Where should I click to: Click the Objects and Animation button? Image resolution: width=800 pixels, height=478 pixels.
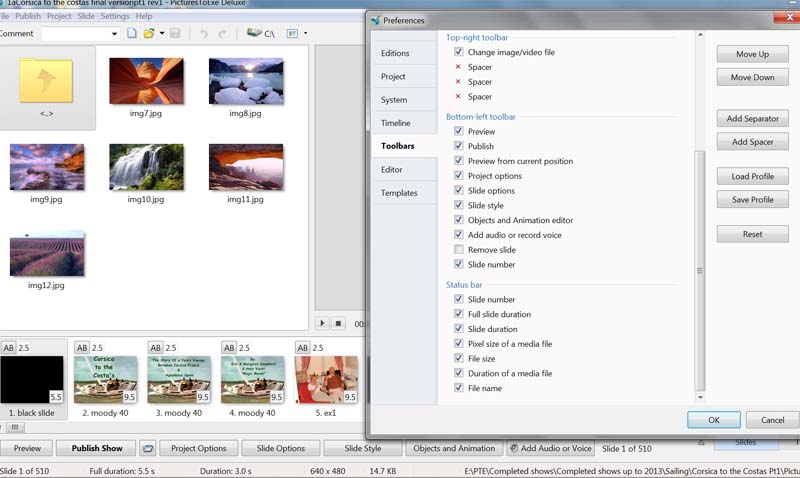click(454, 448)
